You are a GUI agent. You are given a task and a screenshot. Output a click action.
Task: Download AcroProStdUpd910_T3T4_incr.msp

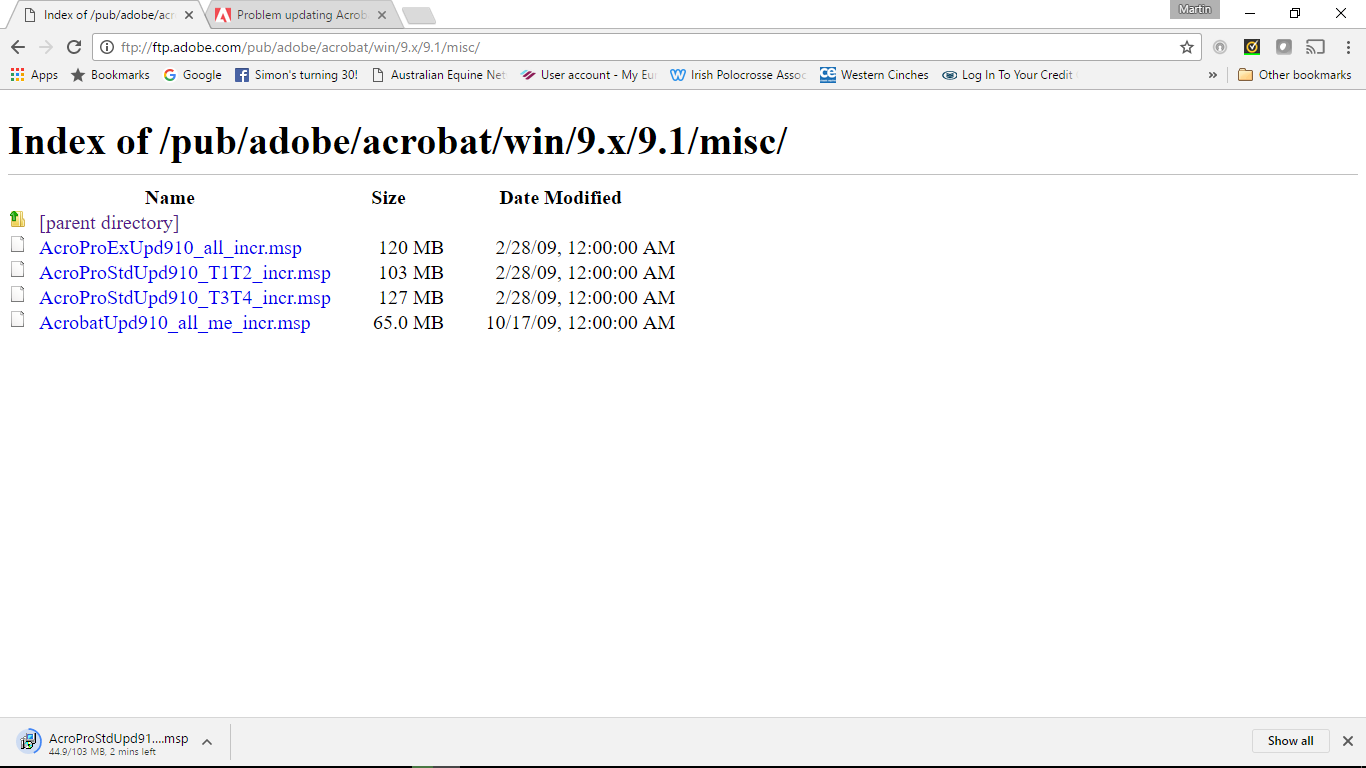[x=185, y=298]
